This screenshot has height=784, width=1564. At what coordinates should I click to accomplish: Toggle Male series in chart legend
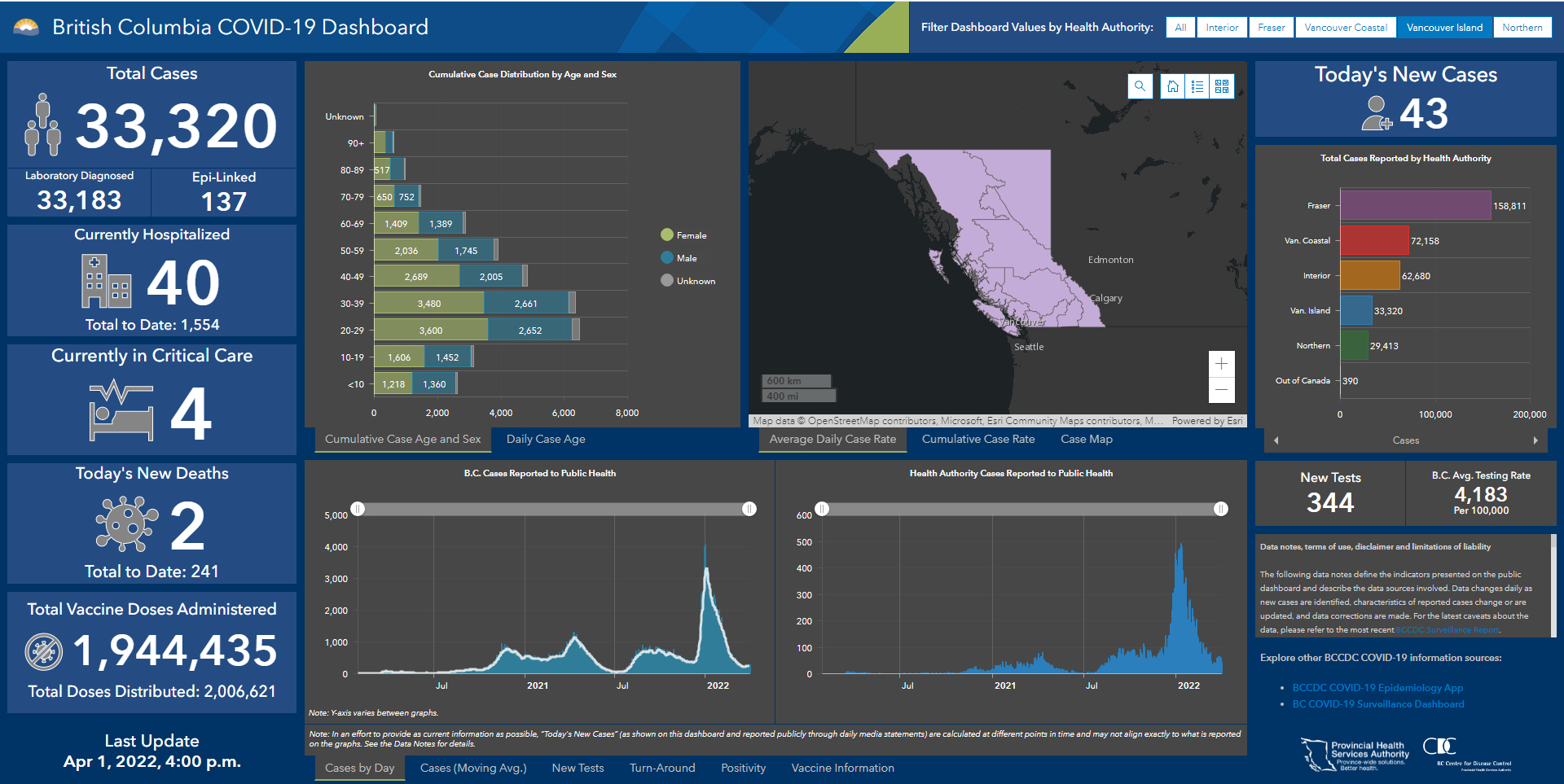(x=679, y=258)
